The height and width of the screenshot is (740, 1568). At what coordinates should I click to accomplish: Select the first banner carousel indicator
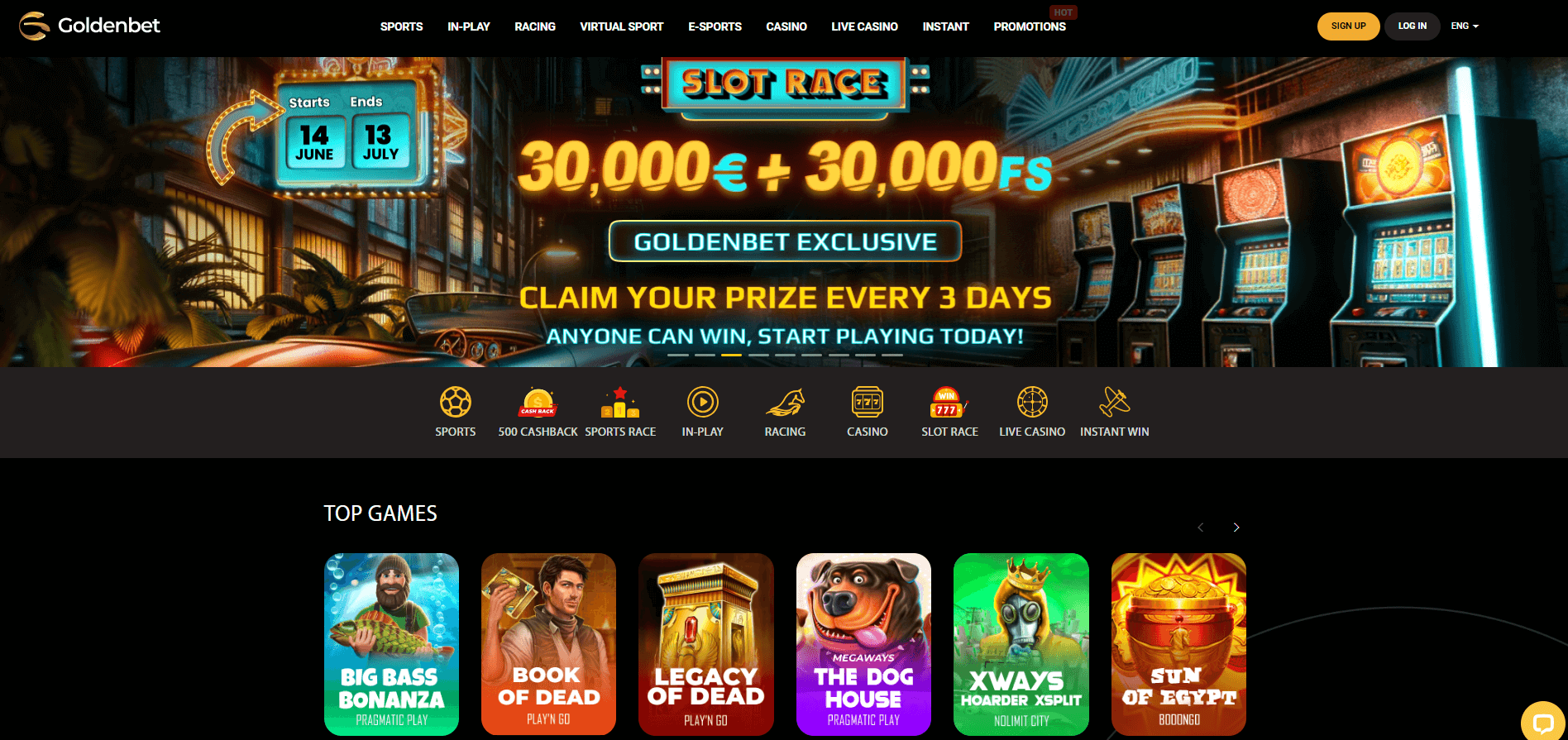pos(678,355)
